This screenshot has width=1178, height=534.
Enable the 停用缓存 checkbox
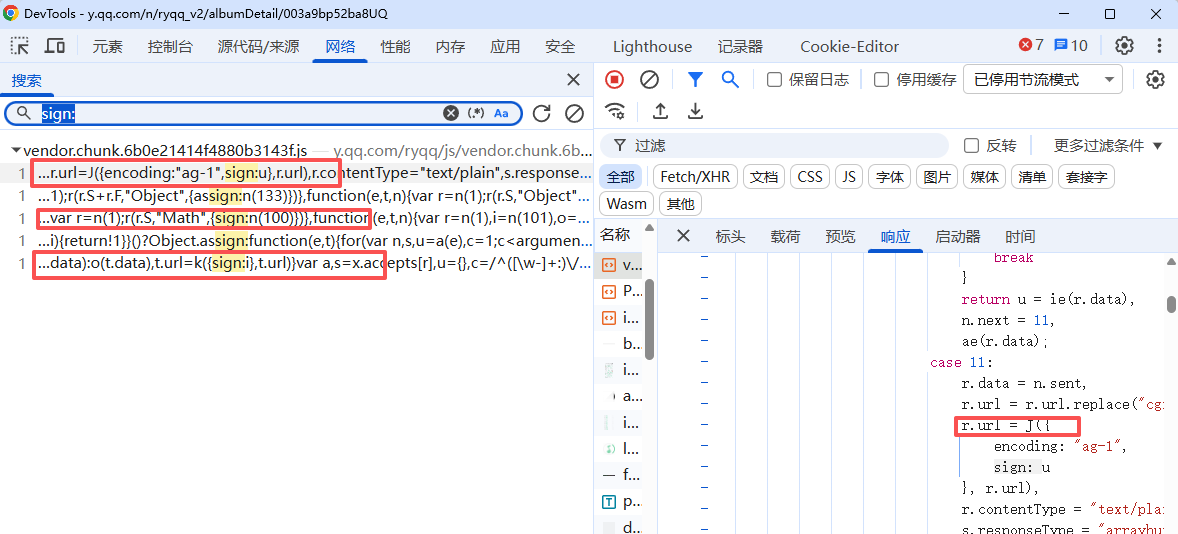(x=882, y=80)
